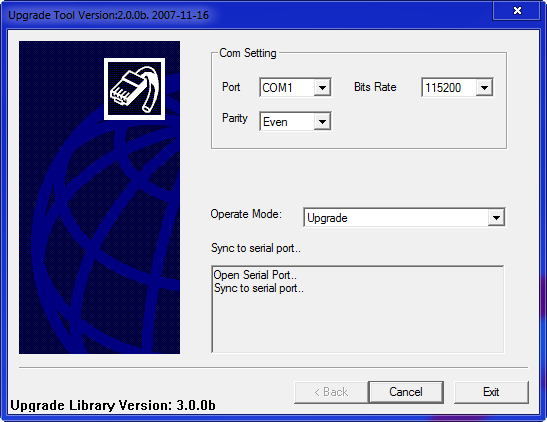Click 'Sync to serial port..' status label
Image resolution: width=547 pixels, height=422 pixels.
tap(256, 248)
